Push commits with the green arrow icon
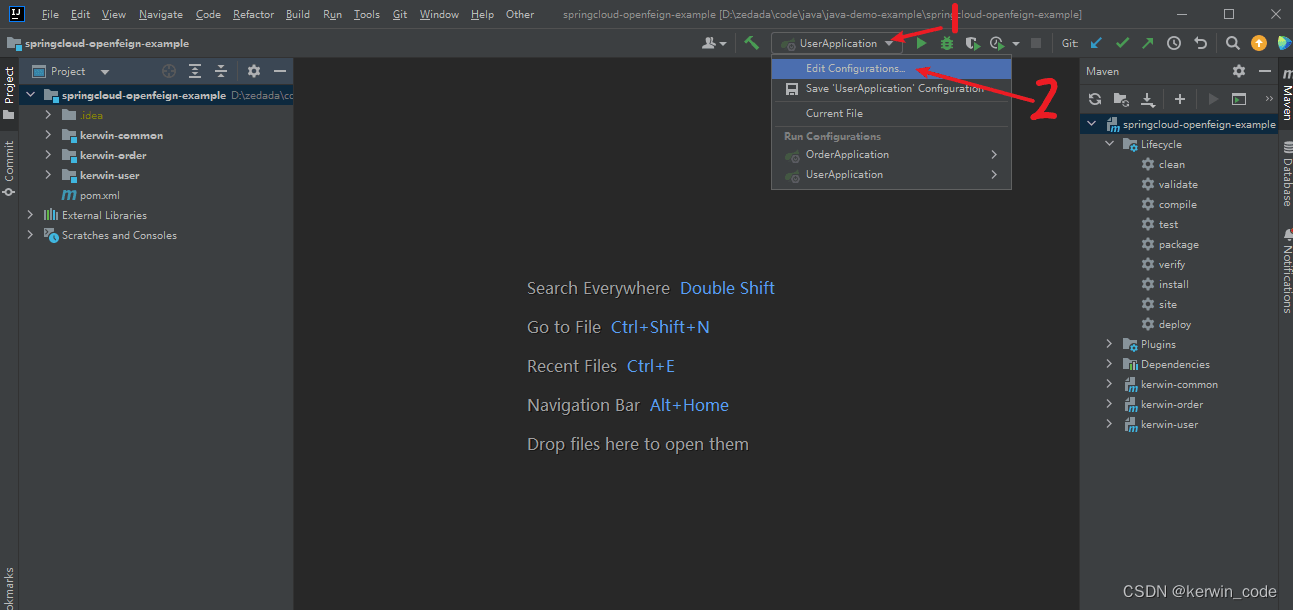 click(x=1146, y=43)
